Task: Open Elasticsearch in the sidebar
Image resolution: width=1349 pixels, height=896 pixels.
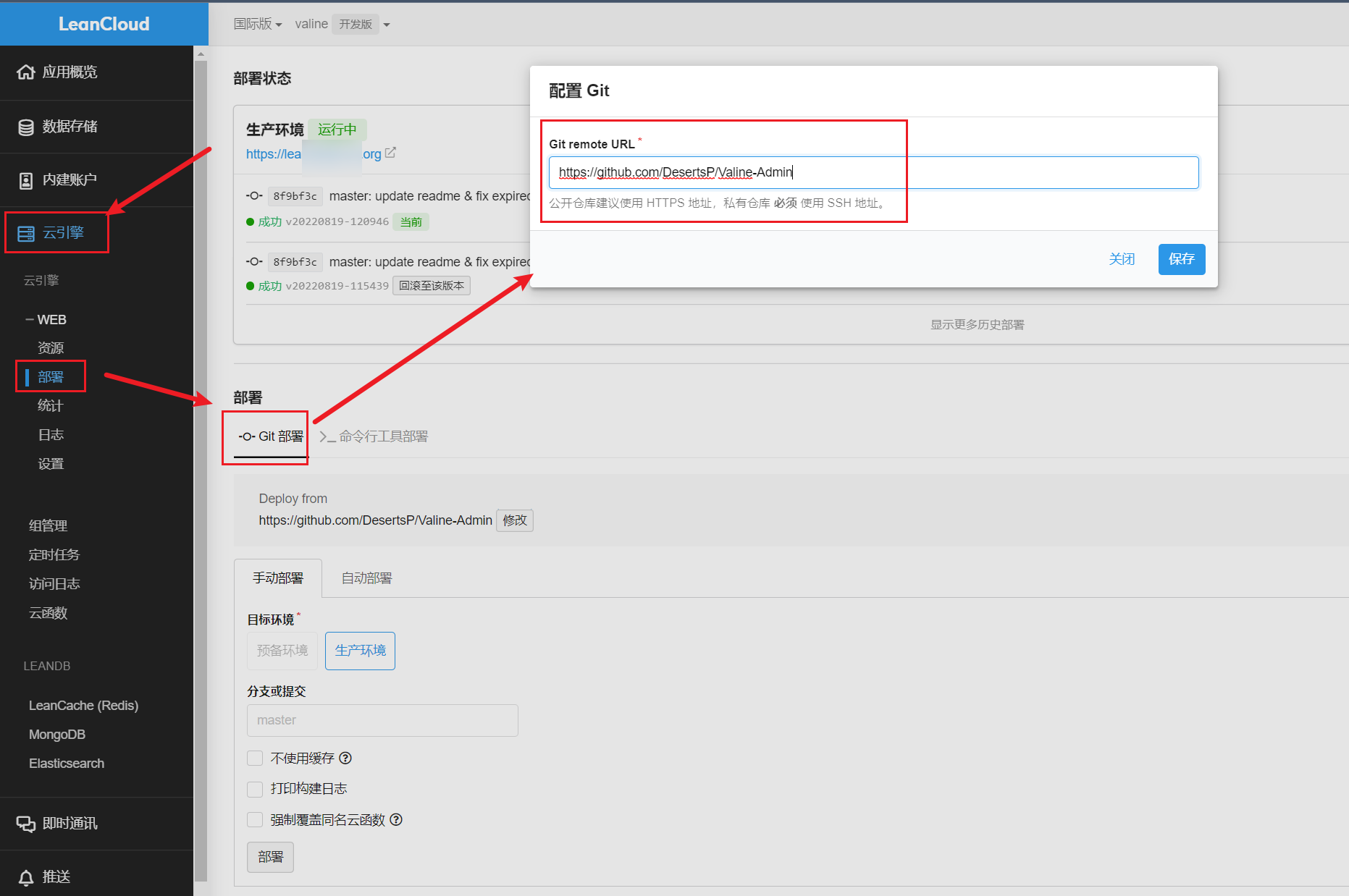Action: click(67, 764)
